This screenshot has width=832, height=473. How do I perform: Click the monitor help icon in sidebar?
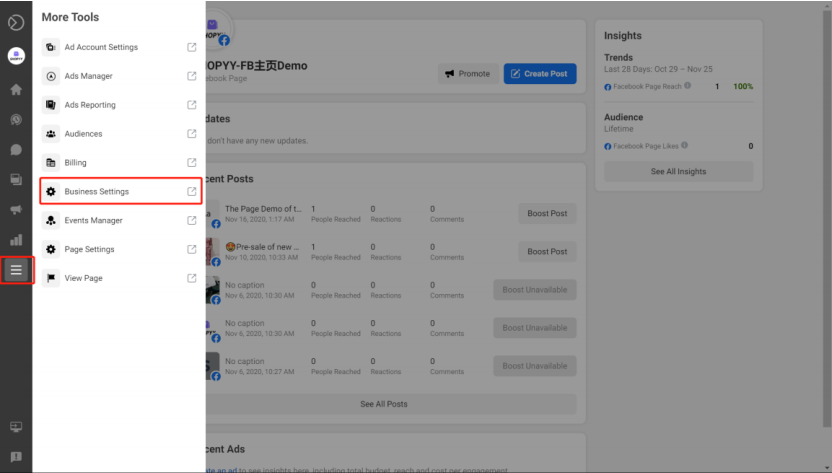click(16, 427)
